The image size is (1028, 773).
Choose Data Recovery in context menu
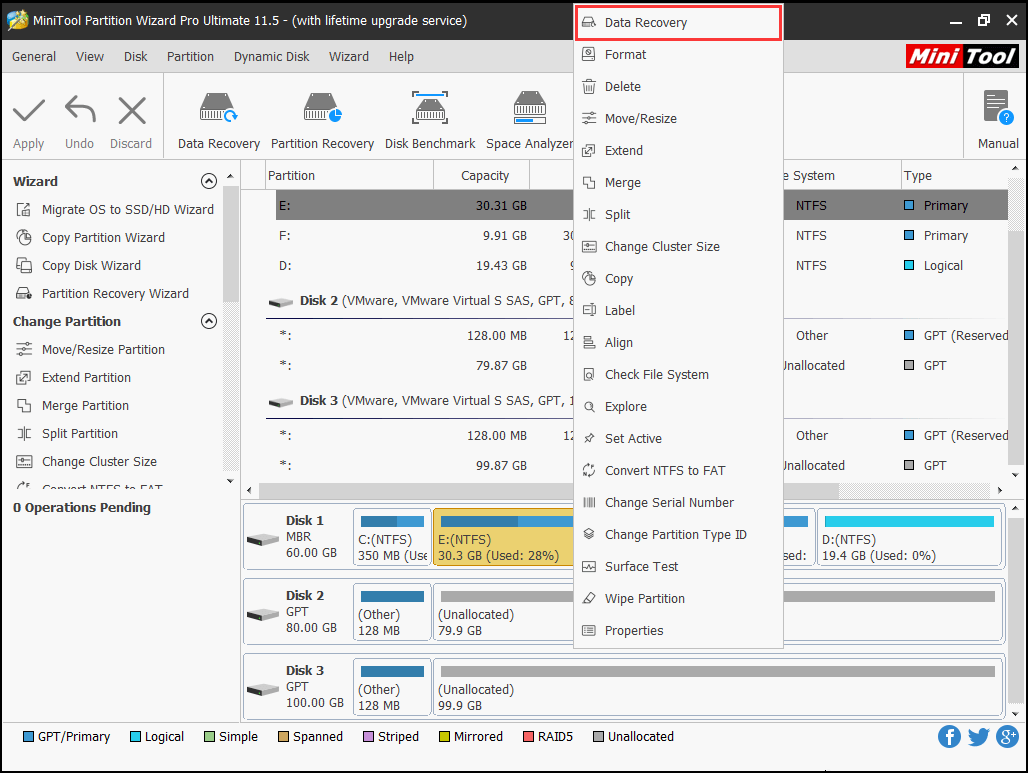point(679,23)
